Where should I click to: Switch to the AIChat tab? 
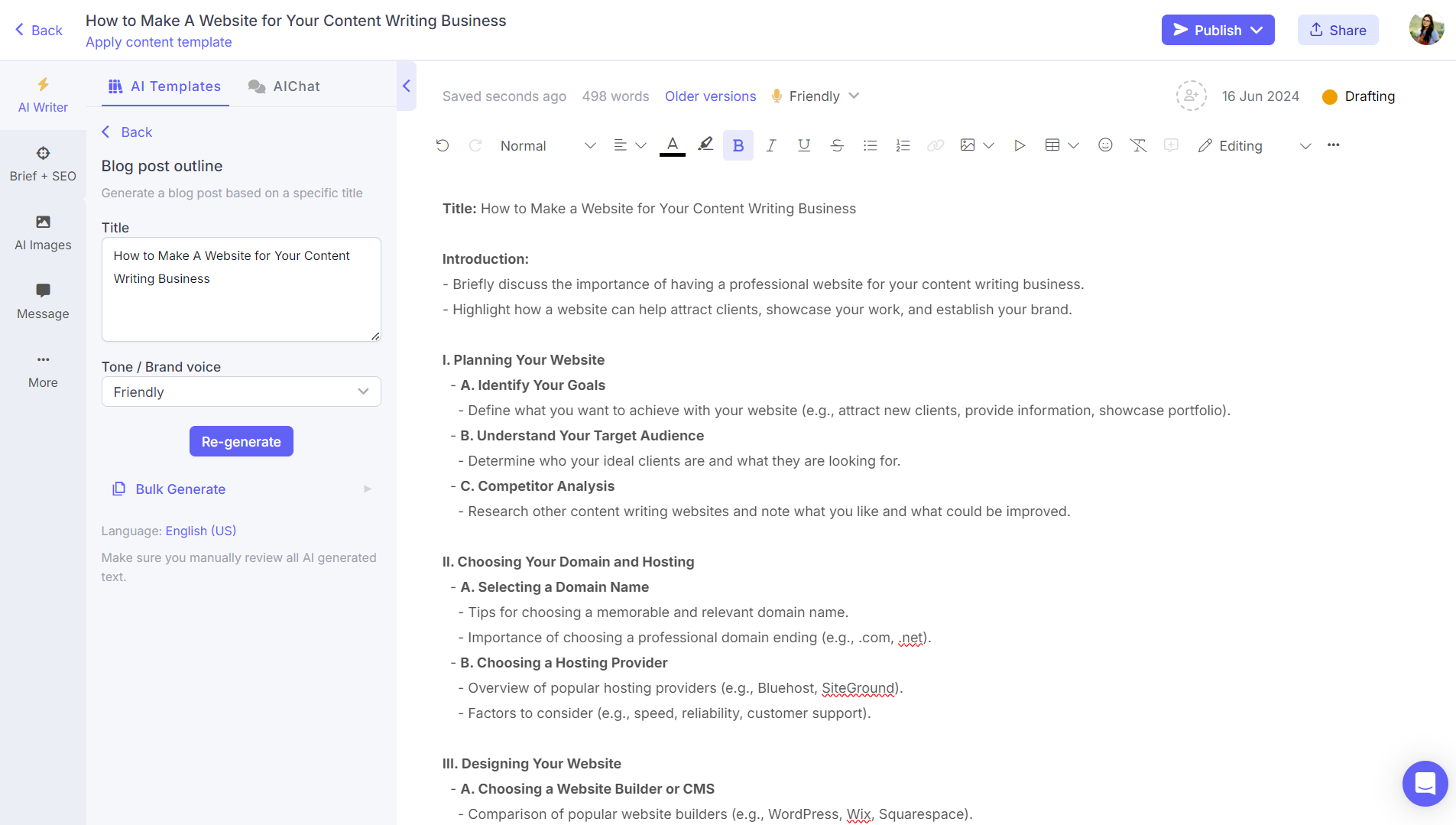pos(284,86)
